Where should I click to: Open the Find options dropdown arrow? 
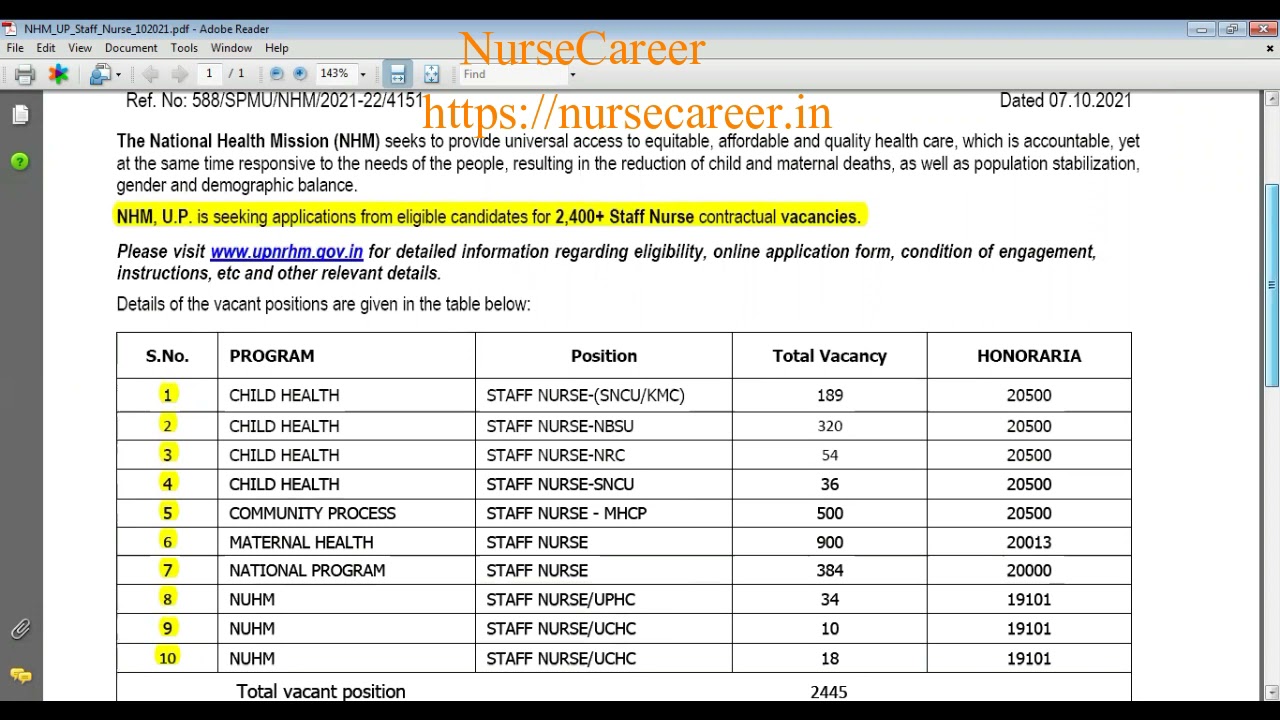[x=572, y=75]
